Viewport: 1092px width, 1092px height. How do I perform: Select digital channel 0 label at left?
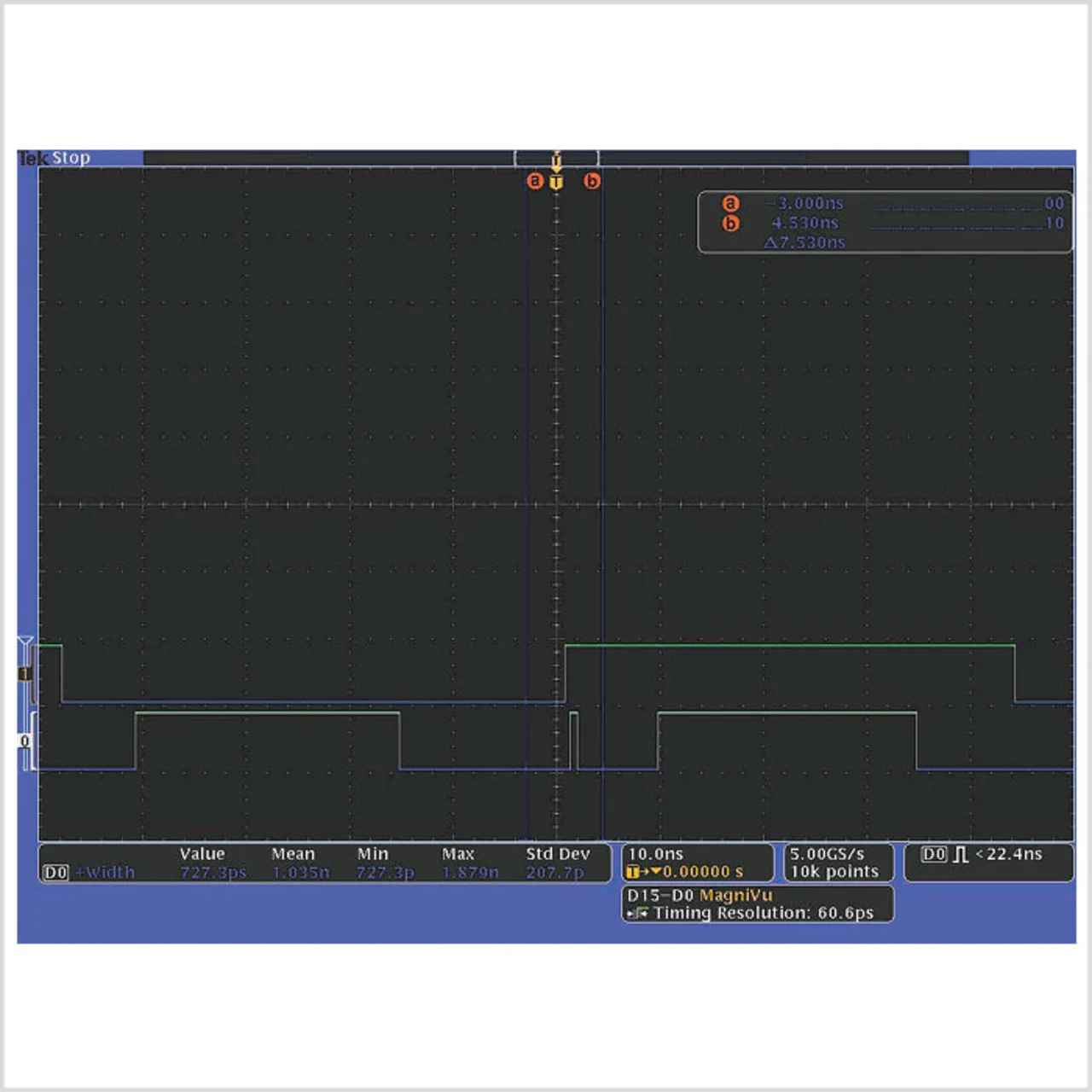click(x=25, y=741)
